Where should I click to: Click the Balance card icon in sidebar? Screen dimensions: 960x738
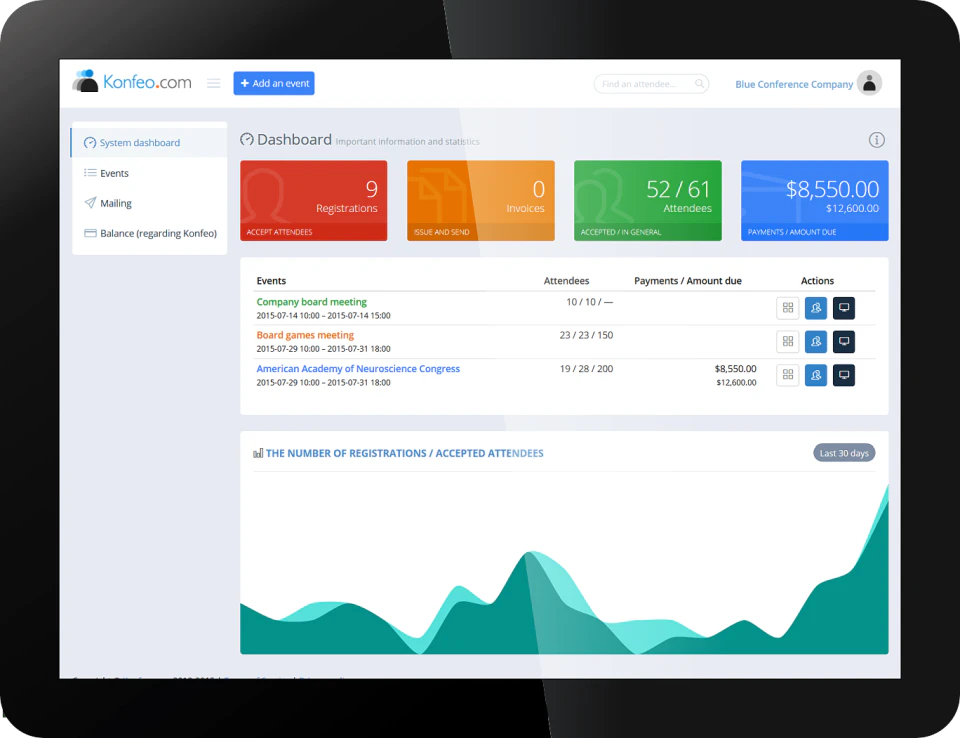pos(90,233)
